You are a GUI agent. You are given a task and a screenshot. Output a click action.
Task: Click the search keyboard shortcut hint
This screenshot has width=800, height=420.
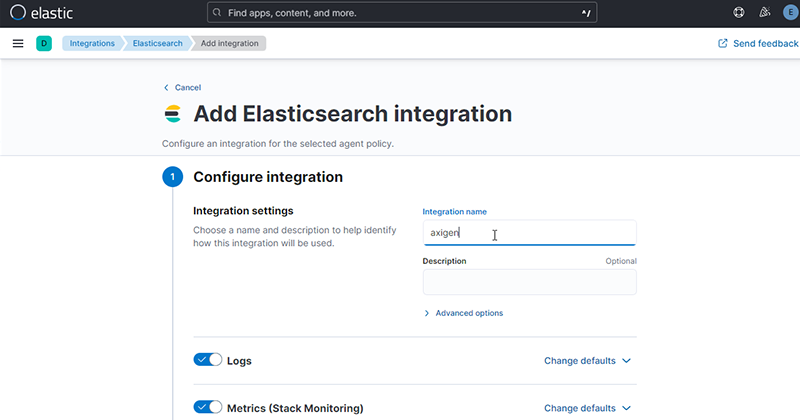tap(586, 13)
